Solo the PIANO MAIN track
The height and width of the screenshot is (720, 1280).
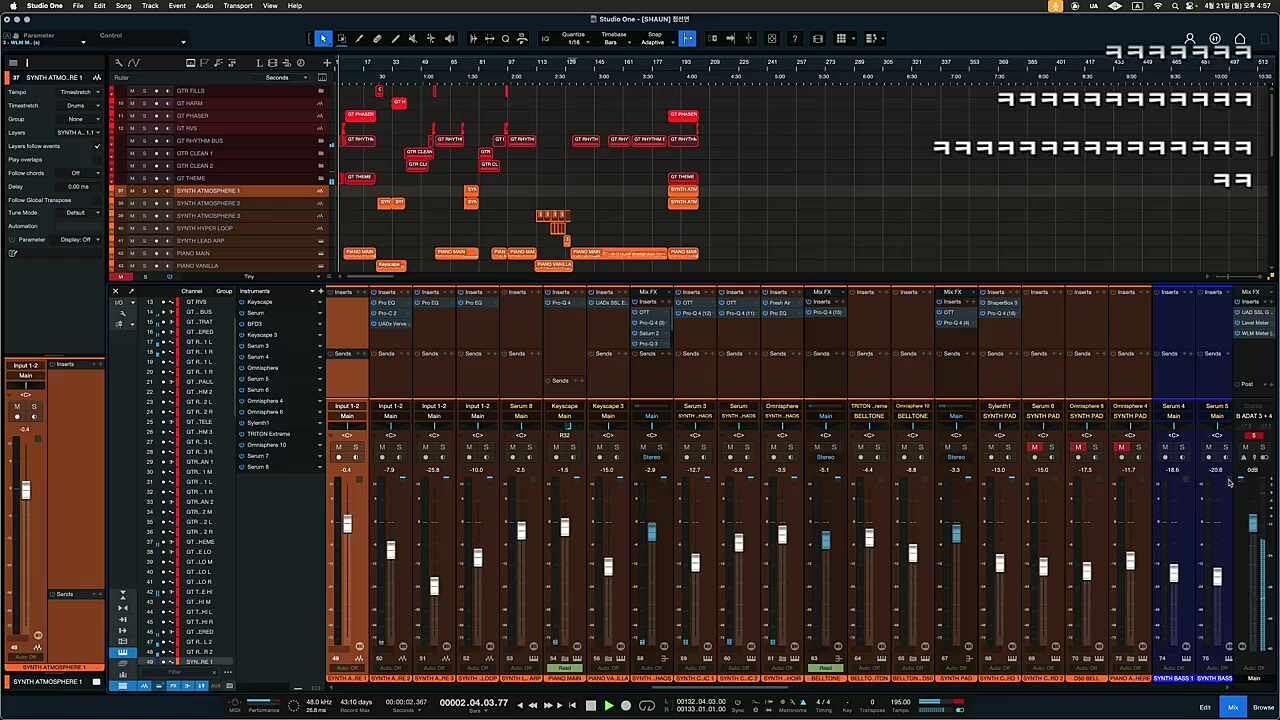click(143, 253)
